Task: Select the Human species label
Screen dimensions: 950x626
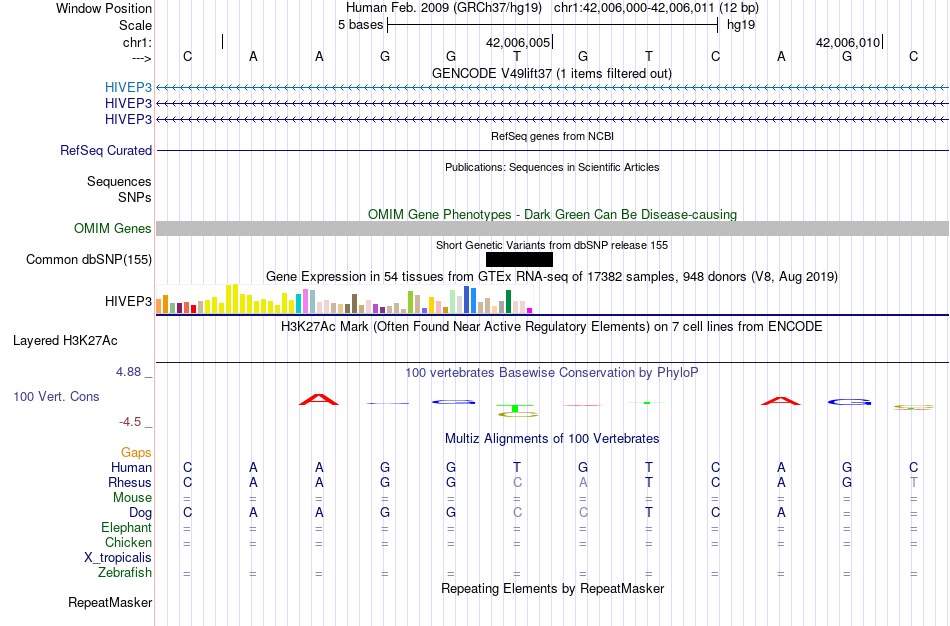Action: (x=131, y=467)
